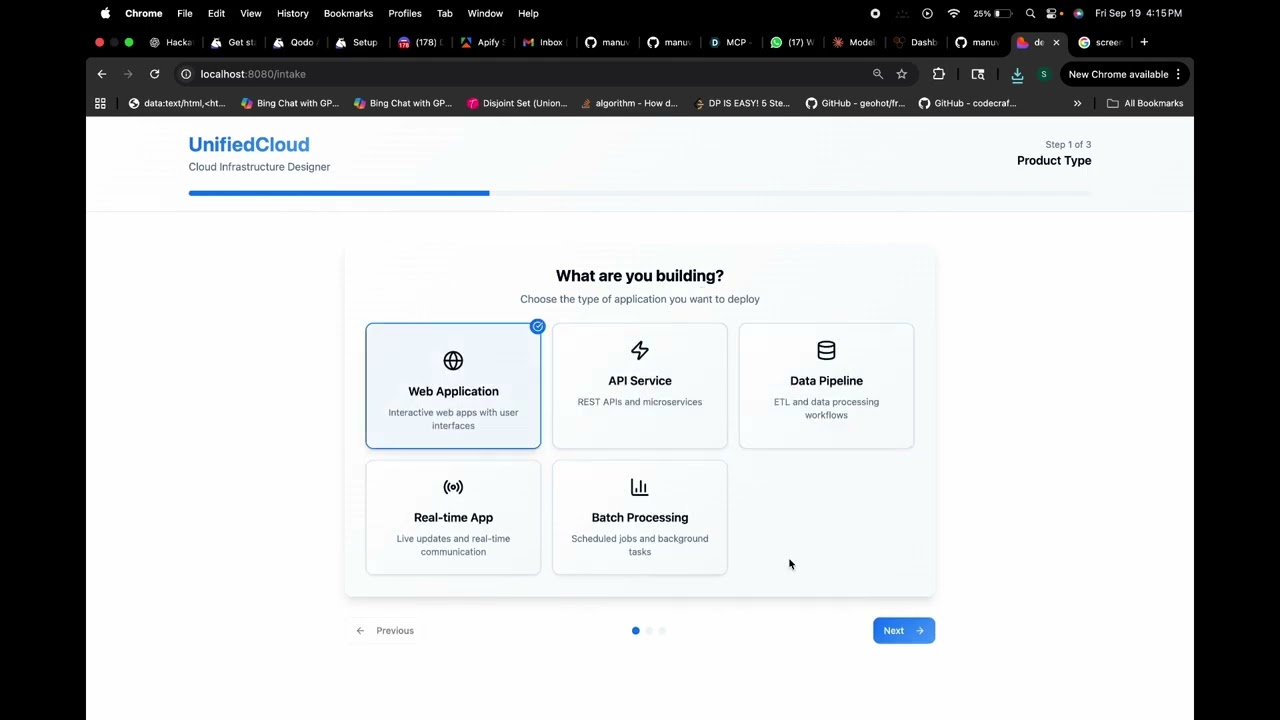1280x720 pixels.
Task: Open the All Bookmarks folder
Action: click(x=1145, y=103)
